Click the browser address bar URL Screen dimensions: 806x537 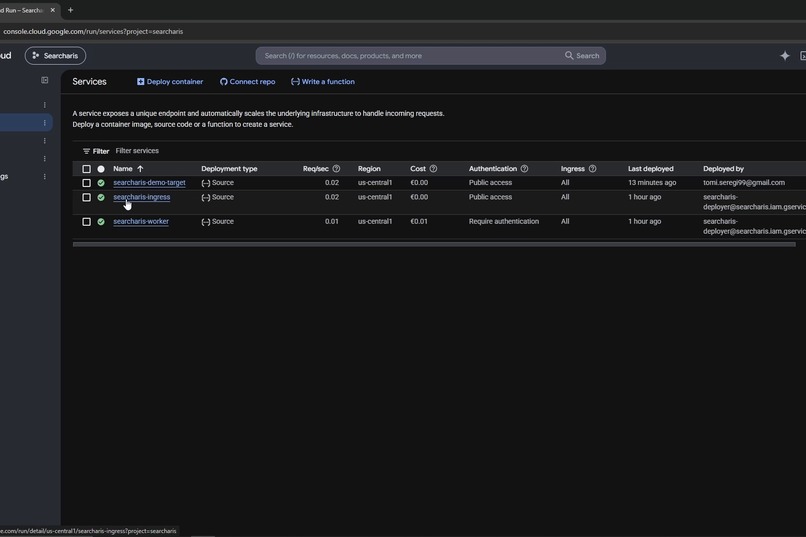click(x=93, y=31)
